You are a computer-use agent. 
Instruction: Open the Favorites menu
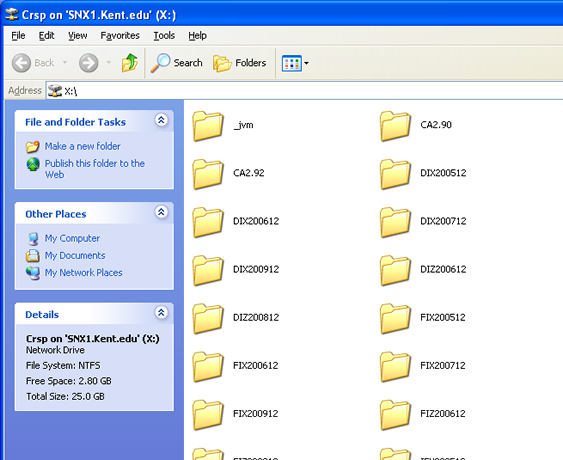(x=120, y=36)
